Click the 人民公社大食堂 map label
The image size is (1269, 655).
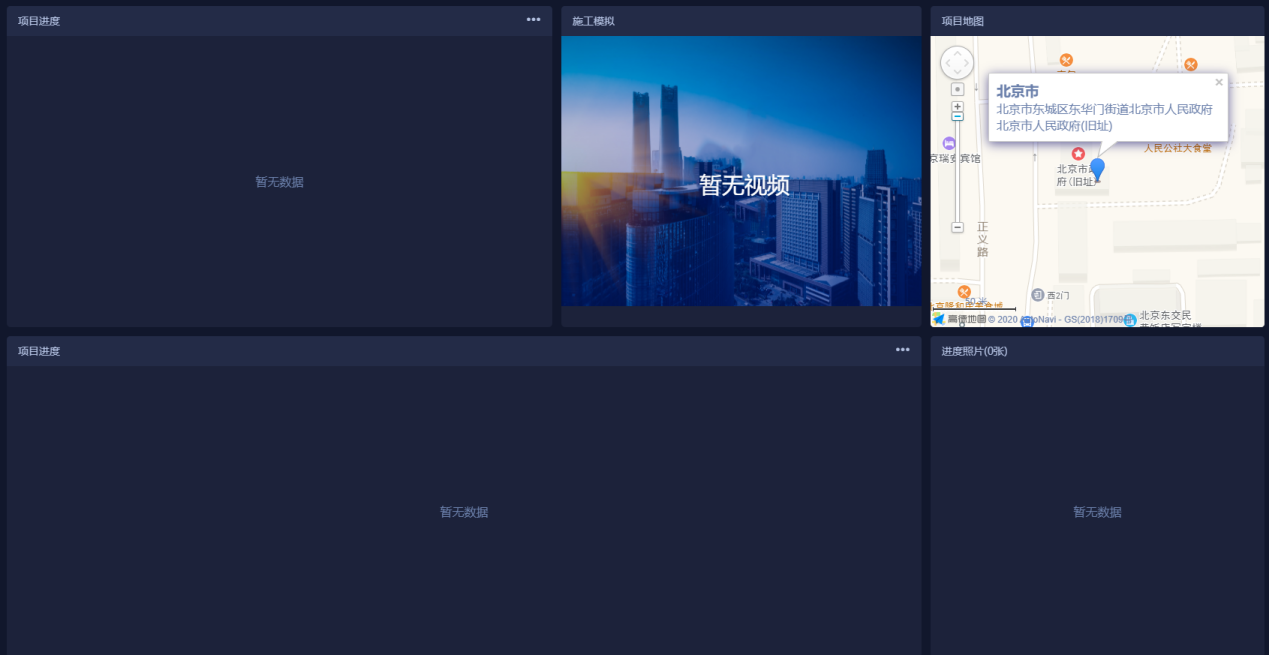[x=1178, y=148]
